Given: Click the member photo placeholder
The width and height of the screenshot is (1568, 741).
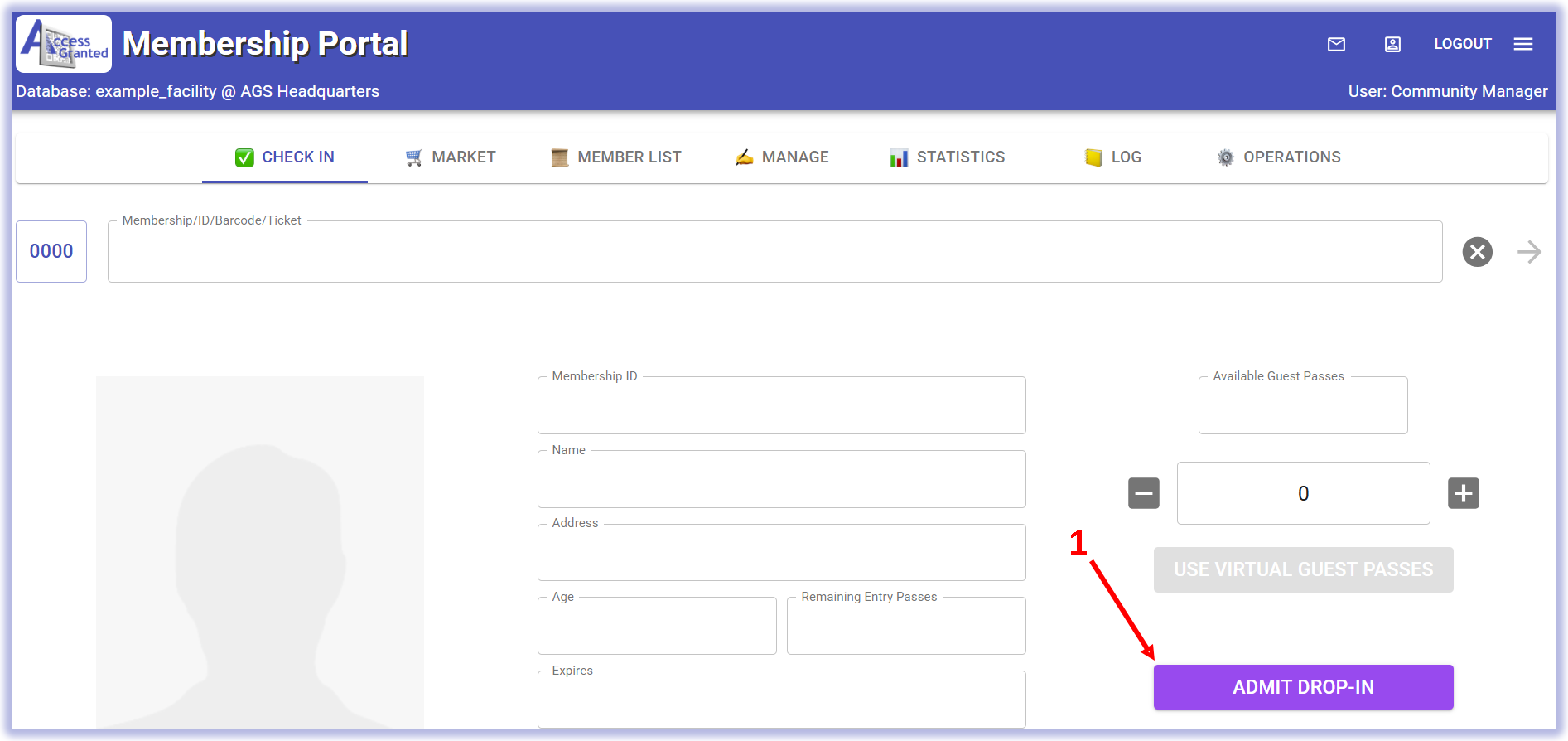Looking at the screenshot, I should pos(259,552).
